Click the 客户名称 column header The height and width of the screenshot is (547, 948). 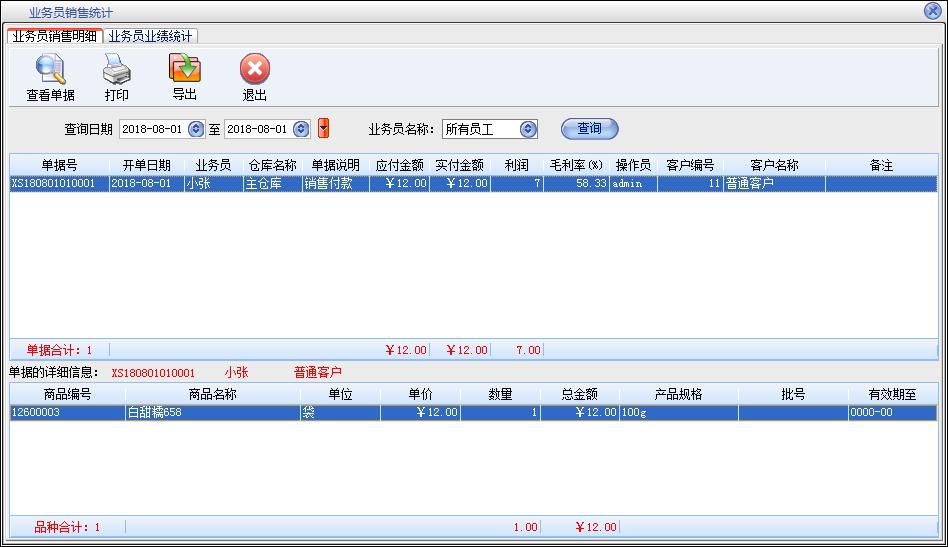click(774, 165)
